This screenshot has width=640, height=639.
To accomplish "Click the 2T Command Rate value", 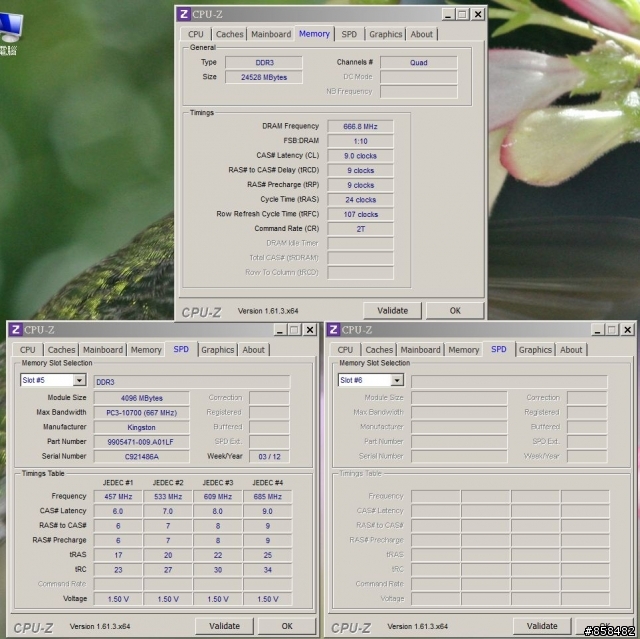I will [360, 229].
